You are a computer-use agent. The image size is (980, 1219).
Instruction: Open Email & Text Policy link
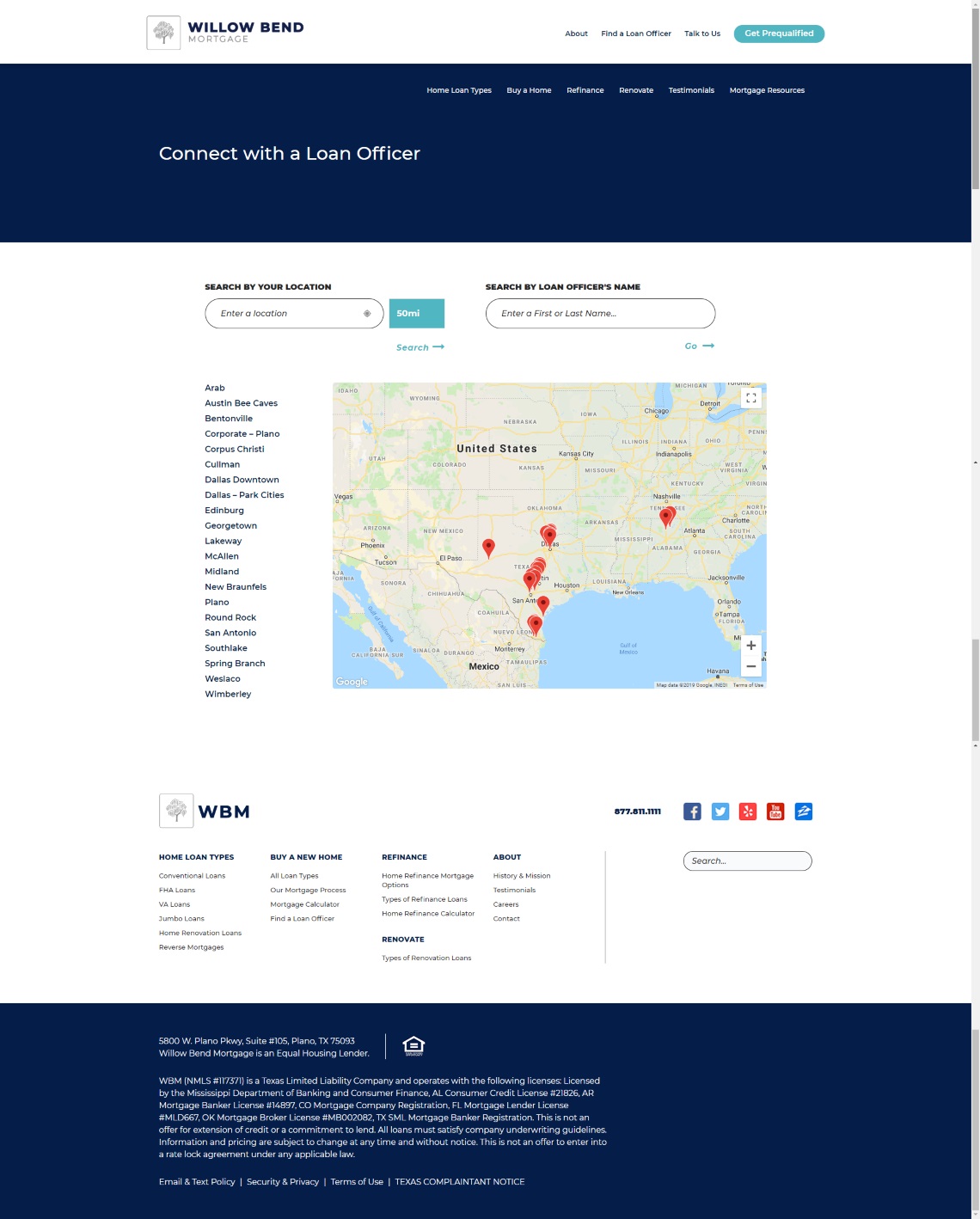197,1182
